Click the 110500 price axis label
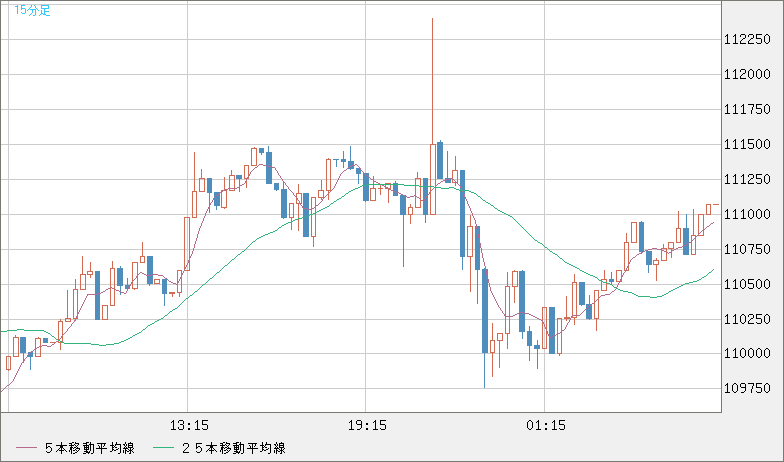 coord(745,284)
